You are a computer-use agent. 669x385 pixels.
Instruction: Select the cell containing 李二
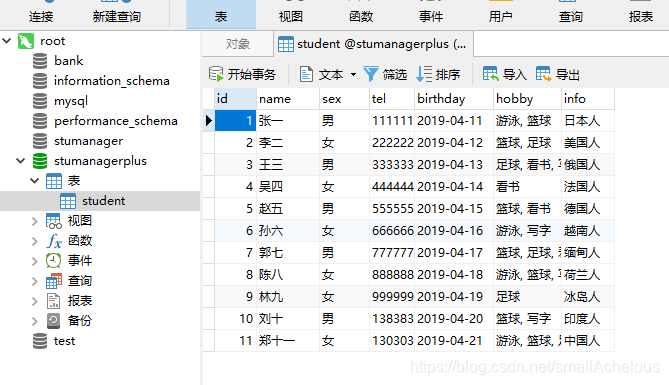tap(288, 143)
